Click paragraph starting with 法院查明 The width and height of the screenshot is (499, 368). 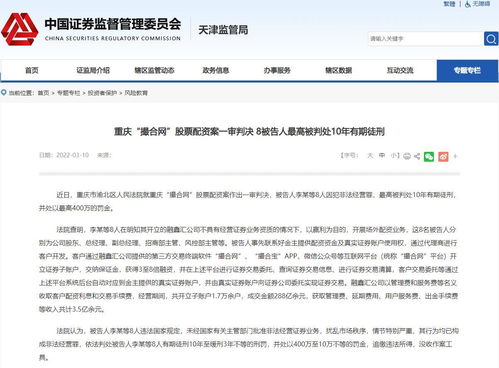[x=249, y=269]
